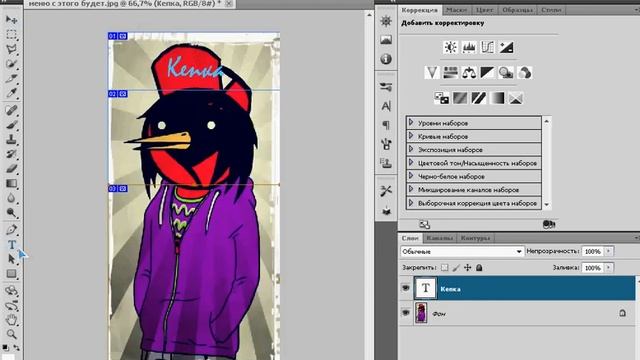Select the Horizontal Type tool
The image size is (640, 360).
(11, 244)
